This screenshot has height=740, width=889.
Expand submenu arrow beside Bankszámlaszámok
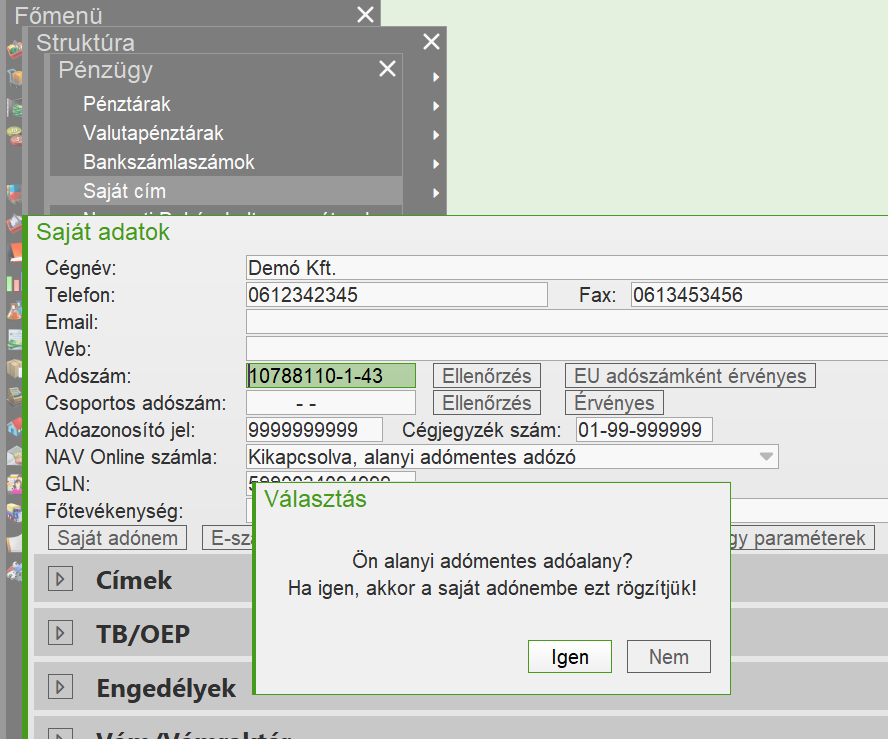[x=435, y=164]
